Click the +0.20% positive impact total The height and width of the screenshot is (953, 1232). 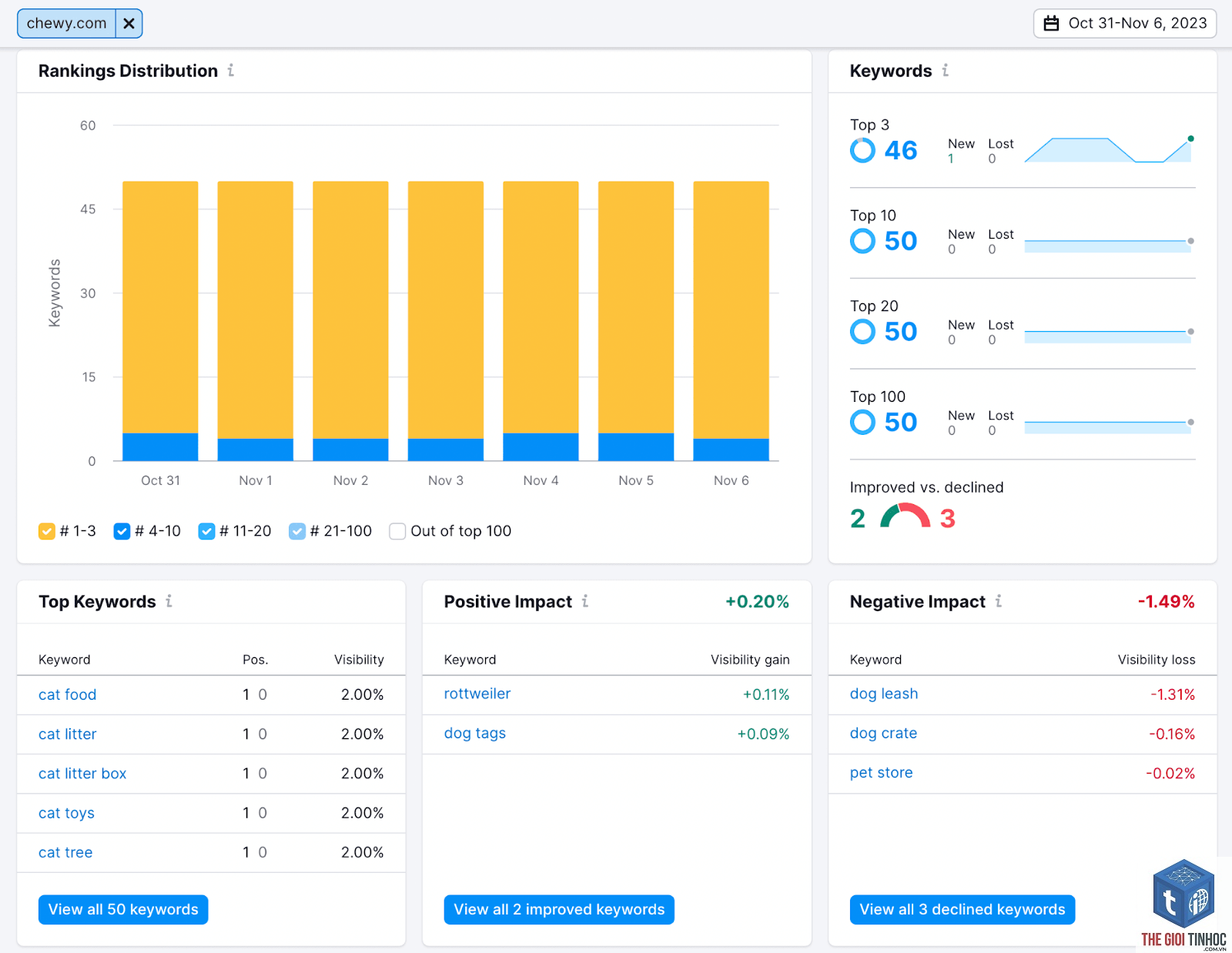[757, 602]
